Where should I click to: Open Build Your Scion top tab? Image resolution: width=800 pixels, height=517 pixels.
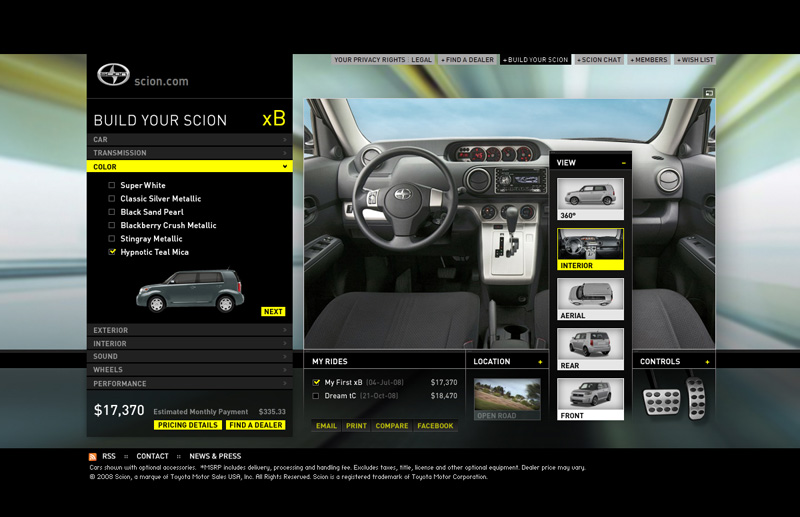pos(535,60)
